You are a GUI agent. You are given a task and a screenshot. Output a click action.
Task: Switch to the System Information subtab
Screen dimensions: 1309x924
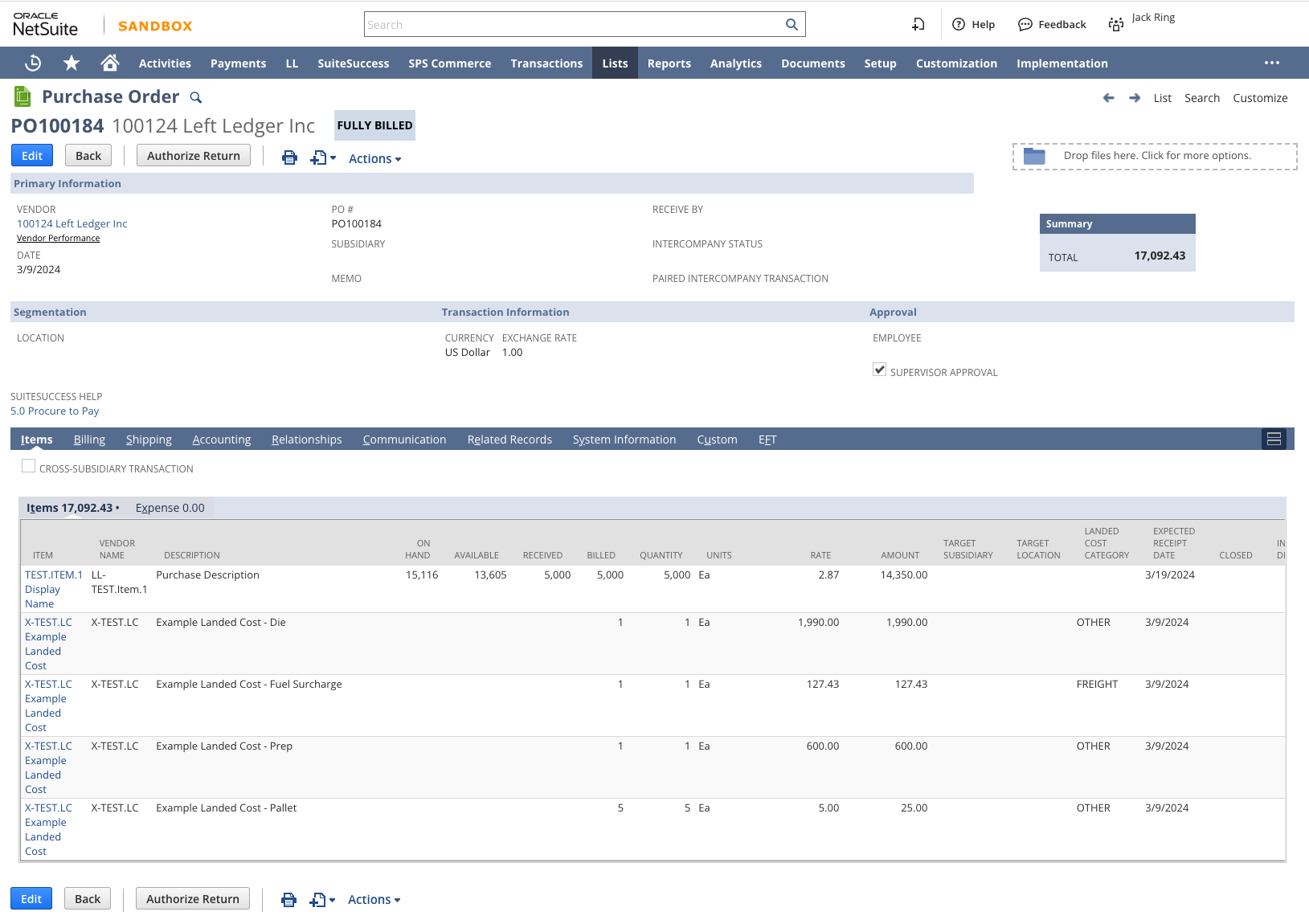624,440
